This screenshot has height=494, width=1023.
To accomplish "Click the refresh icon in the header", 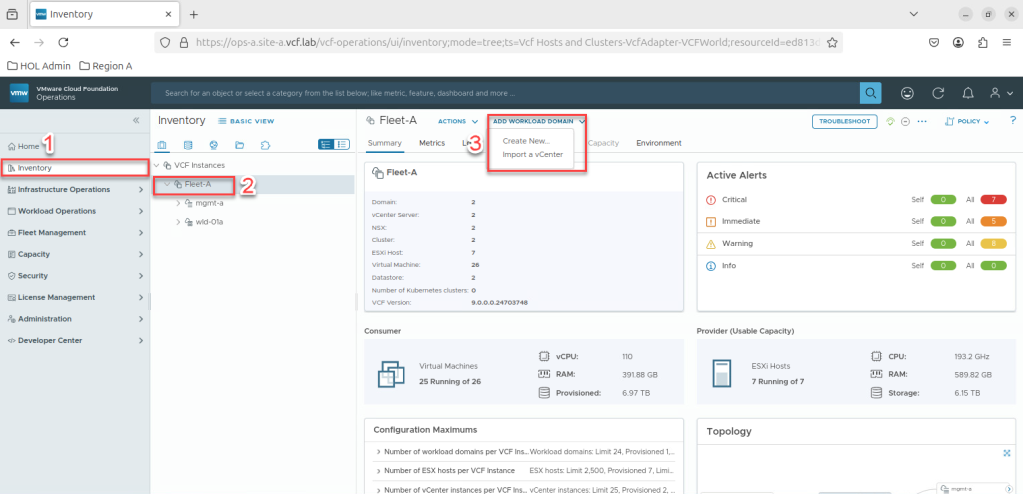I will click(938, 93).
